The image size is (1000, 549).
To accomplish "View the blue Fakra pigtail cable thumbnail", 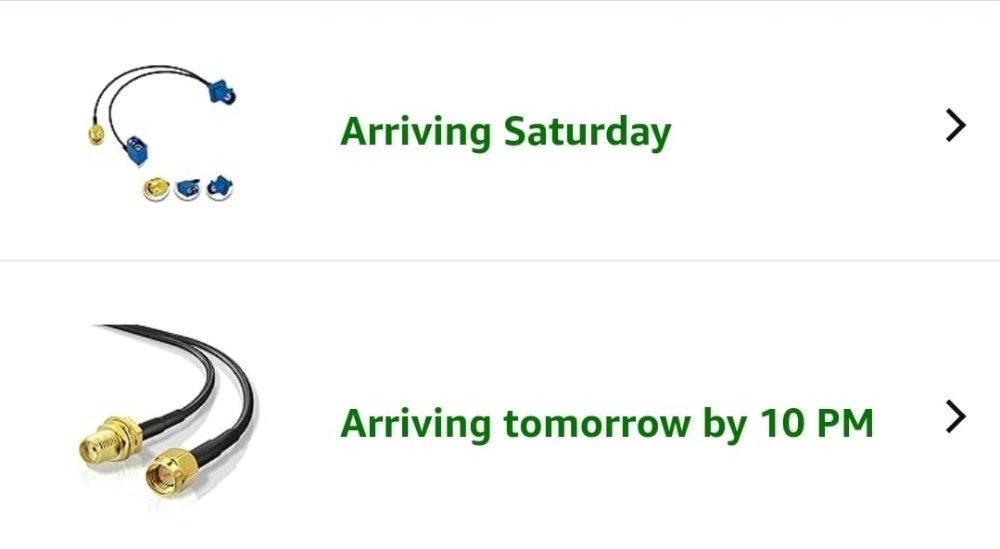I will (x=162, y=133).
